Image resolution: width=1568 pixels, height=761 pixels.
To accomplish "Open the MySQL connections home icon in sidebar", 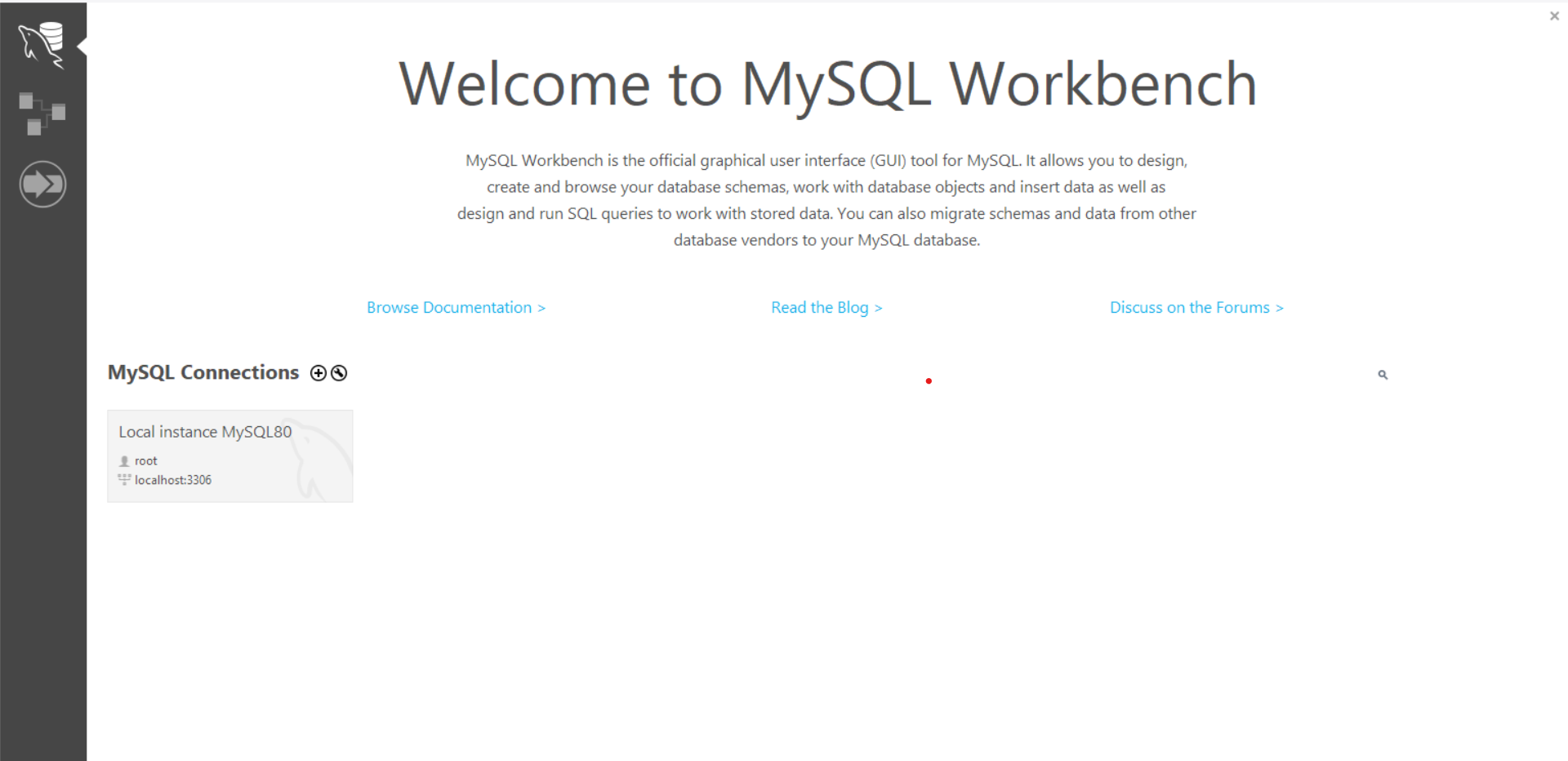I will [42, 45].
